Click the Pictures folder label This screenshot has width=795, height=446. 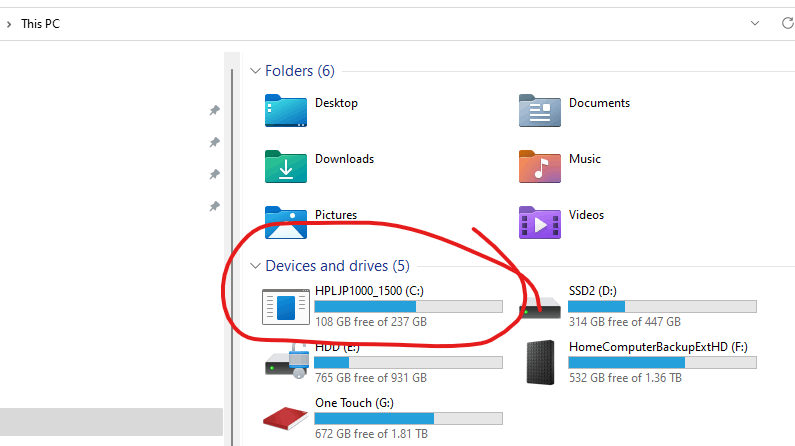pos(336,215)
